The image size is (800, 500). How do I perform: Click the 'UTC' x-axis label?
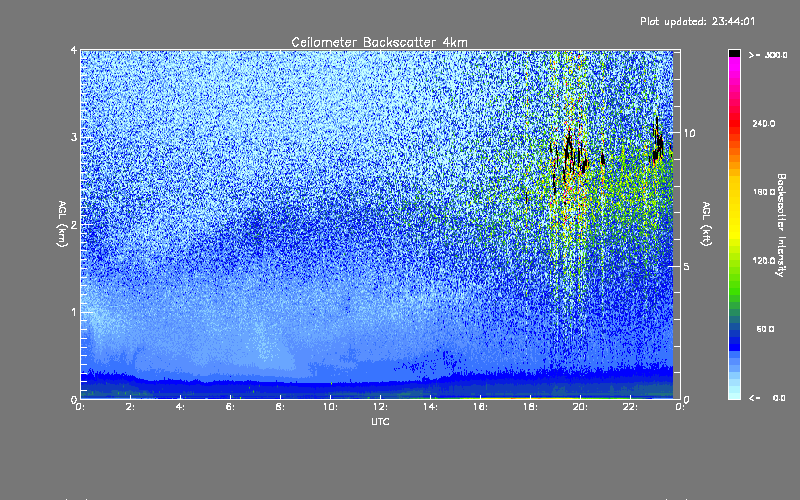coord(380,421)
